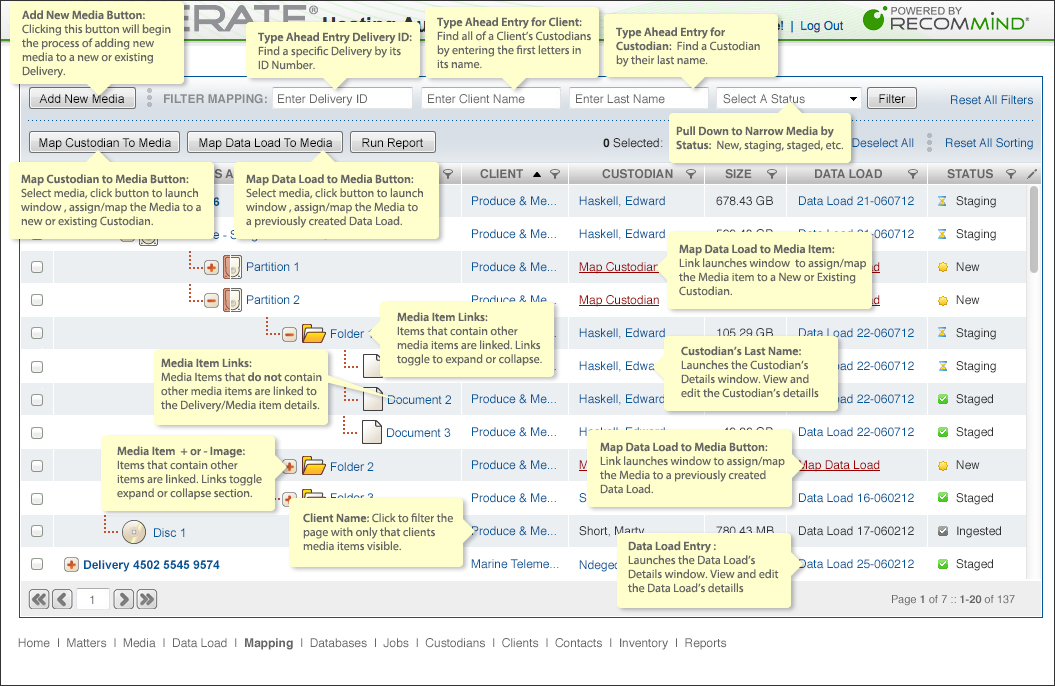Check the Folder 2 row checkbox
Viewport: 1055px width, 686px height.
tap(37, 465)
